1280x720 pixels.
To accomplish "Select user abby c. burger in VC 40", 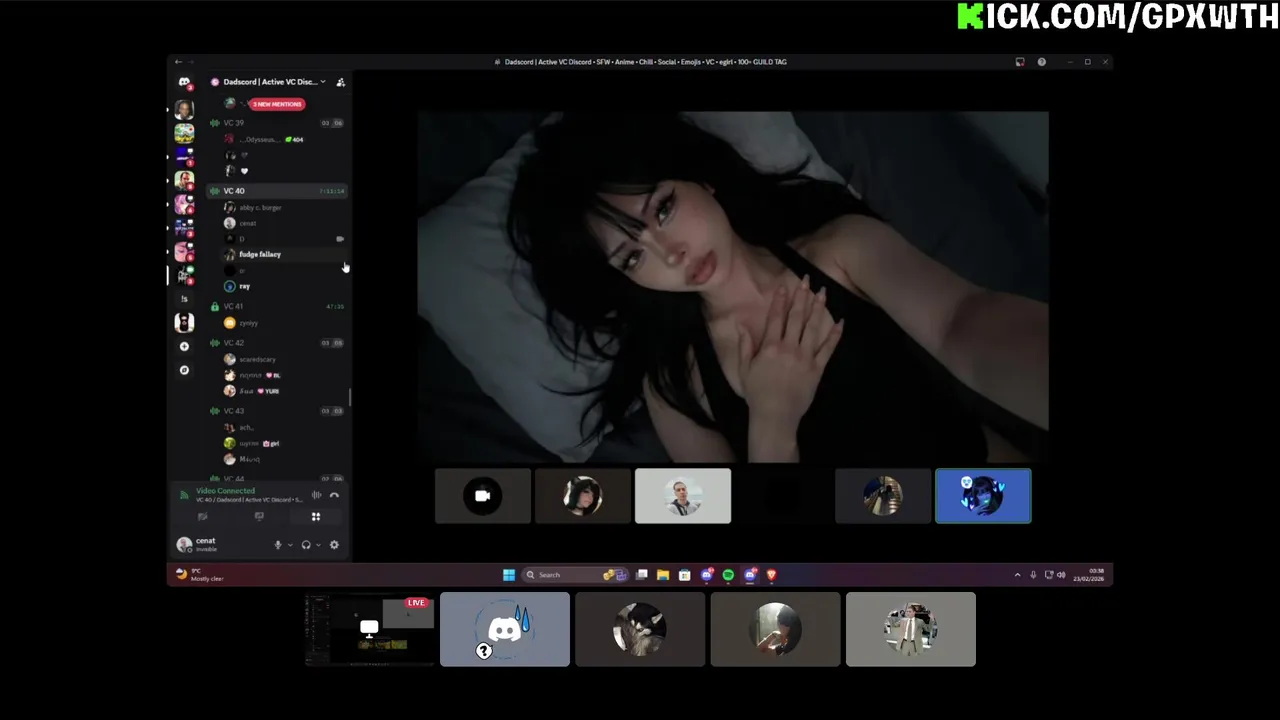I will 260,208.
